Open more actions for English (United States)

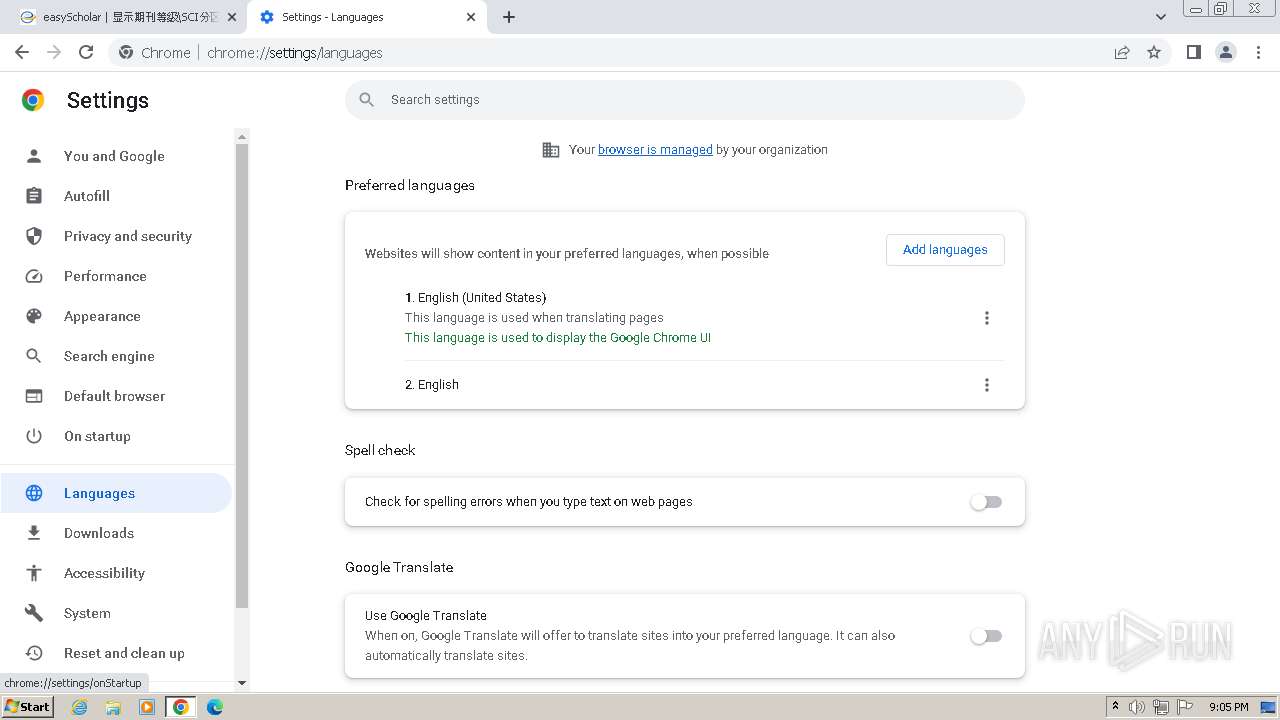point(987,318)
